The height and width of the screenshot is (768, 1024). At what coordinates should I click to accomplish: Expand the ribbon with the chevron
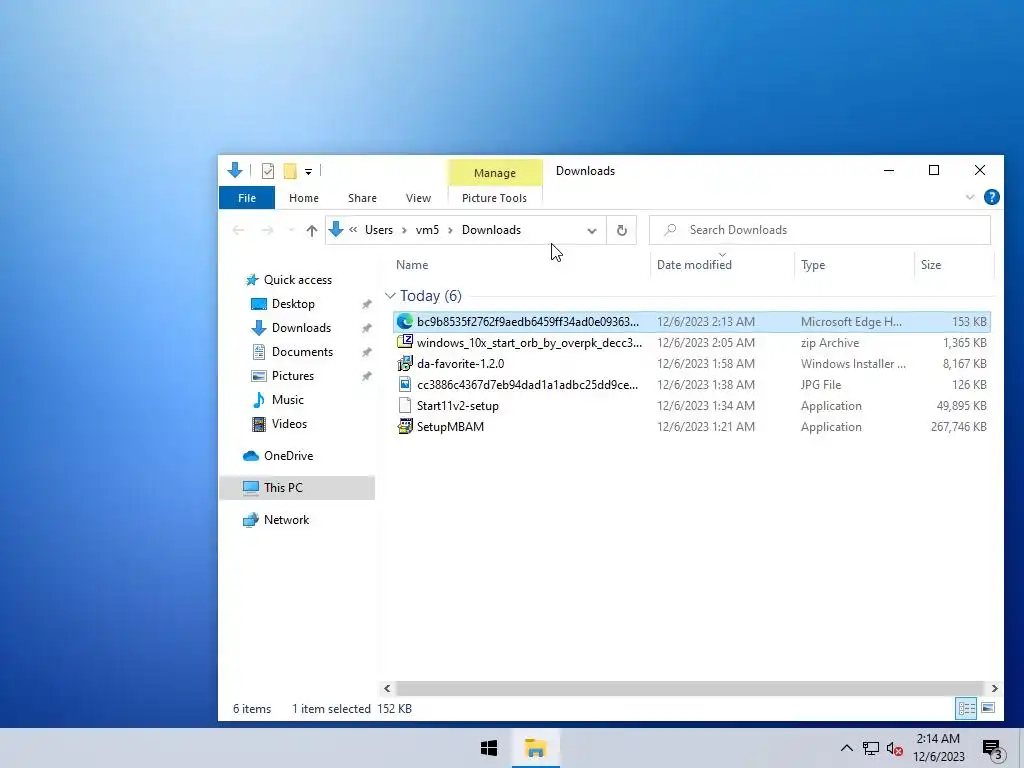coord(970,197)
